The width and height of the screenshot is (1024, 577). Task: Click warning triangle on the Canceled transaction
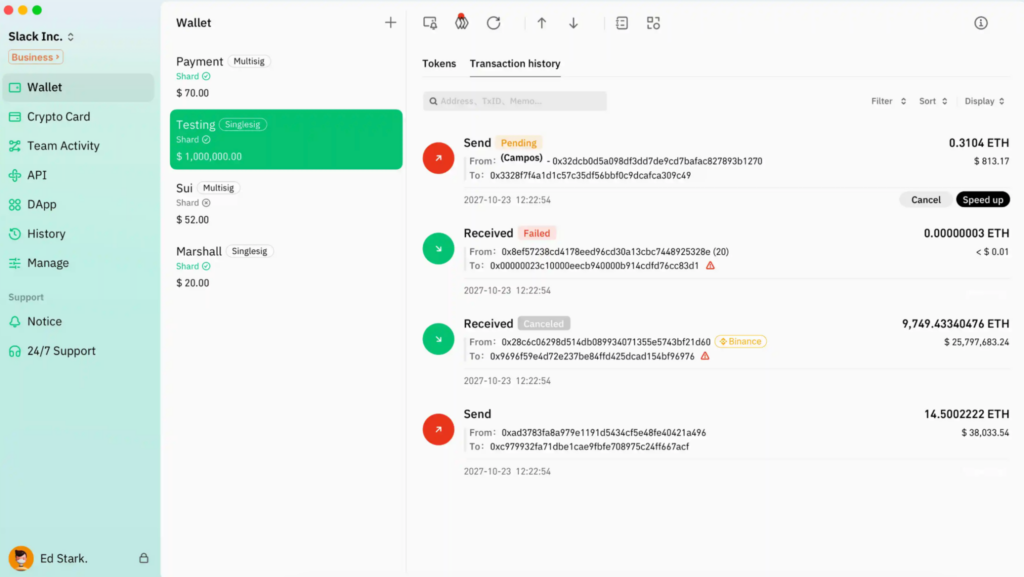pos(705,356)
